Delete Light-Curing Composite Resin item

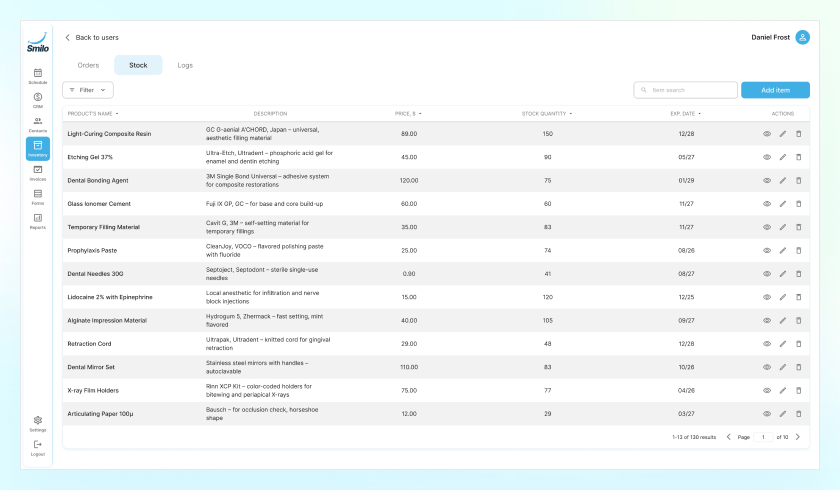(x=799, y=134)
